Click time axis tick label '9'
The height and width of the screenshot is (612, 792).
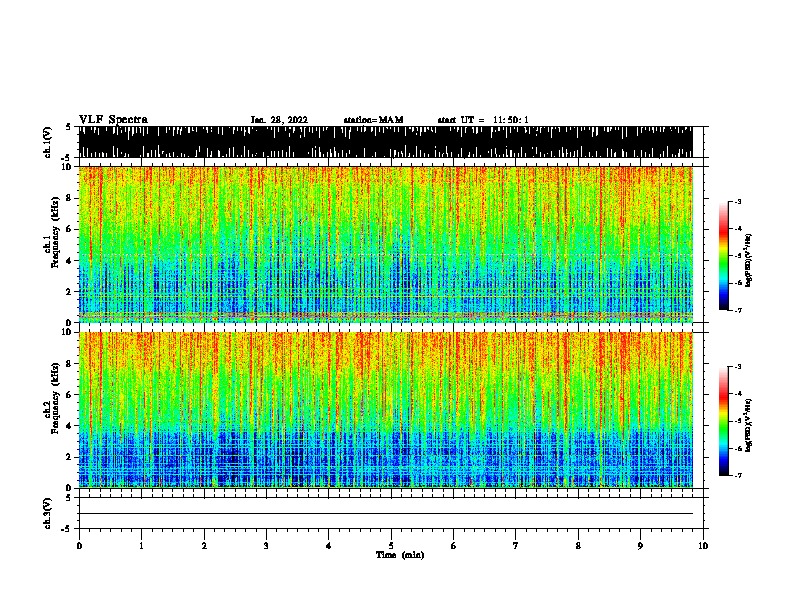click(640, 546)
